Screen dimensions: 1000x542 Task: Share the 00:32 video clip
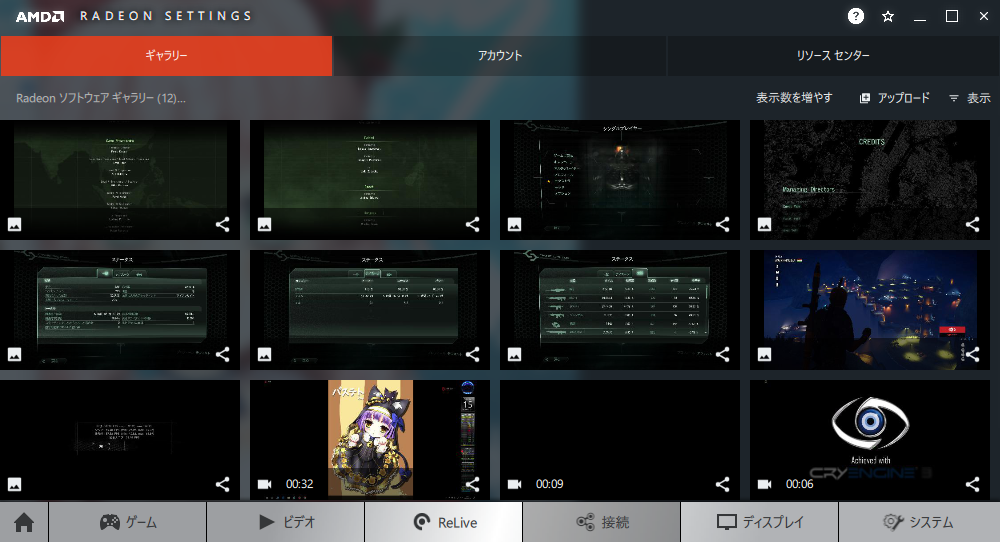coord(472,484)
